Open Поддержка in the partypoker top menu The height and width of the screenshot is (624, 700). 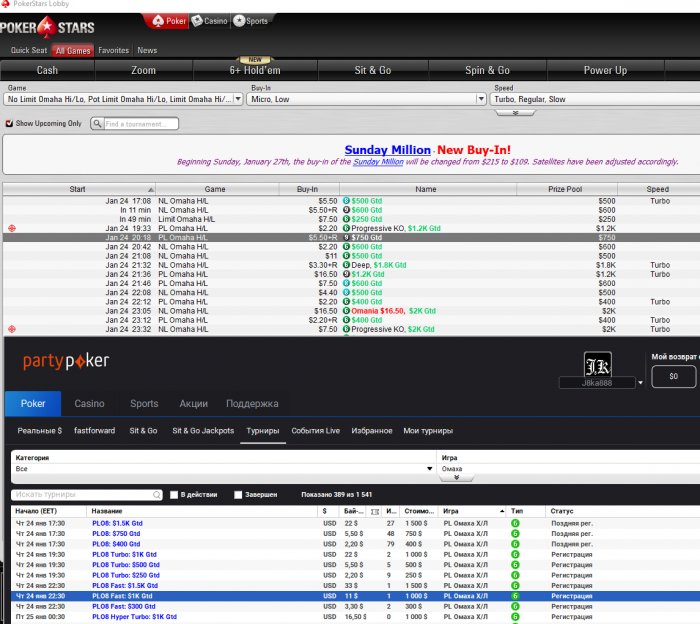click(x=252, y=404)
